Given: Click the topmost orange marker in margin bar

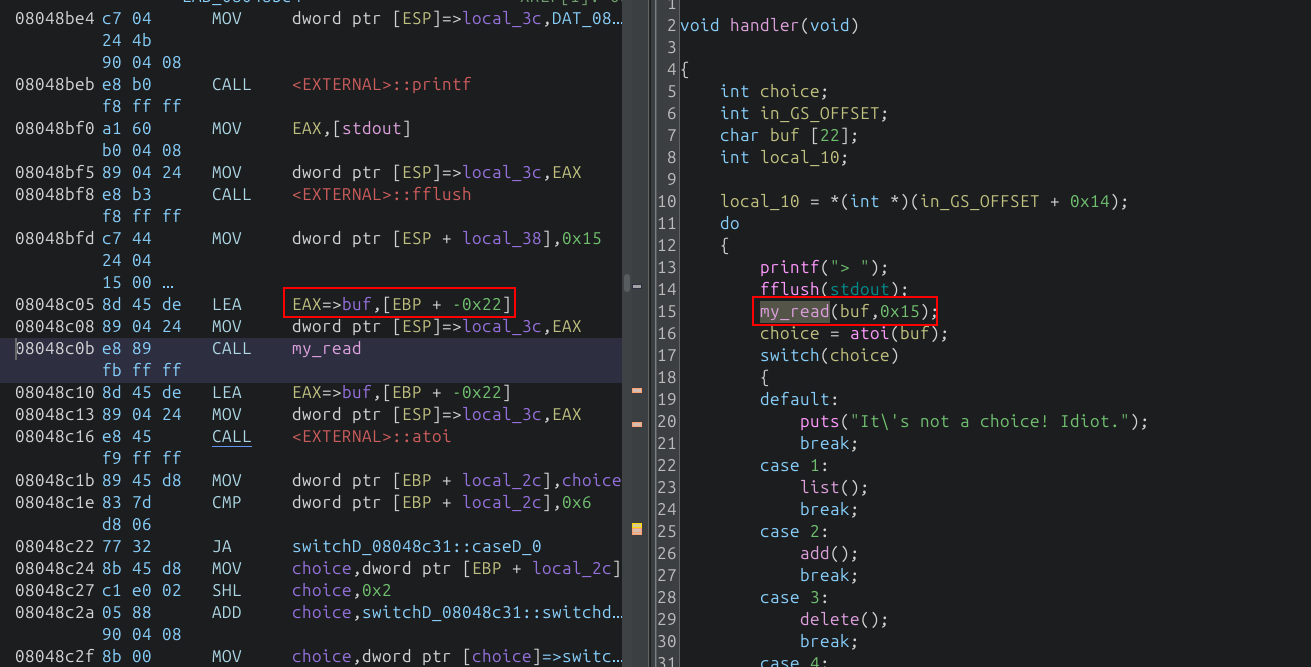Looking at the screenshot, I should [634, 390].
